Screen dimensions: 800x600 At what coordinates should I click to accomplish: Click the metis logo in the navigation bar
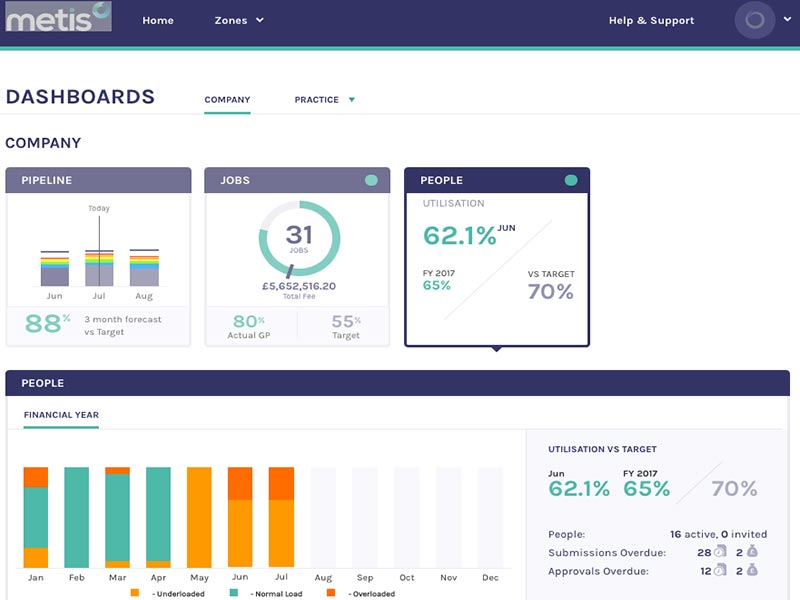[58, 19]
